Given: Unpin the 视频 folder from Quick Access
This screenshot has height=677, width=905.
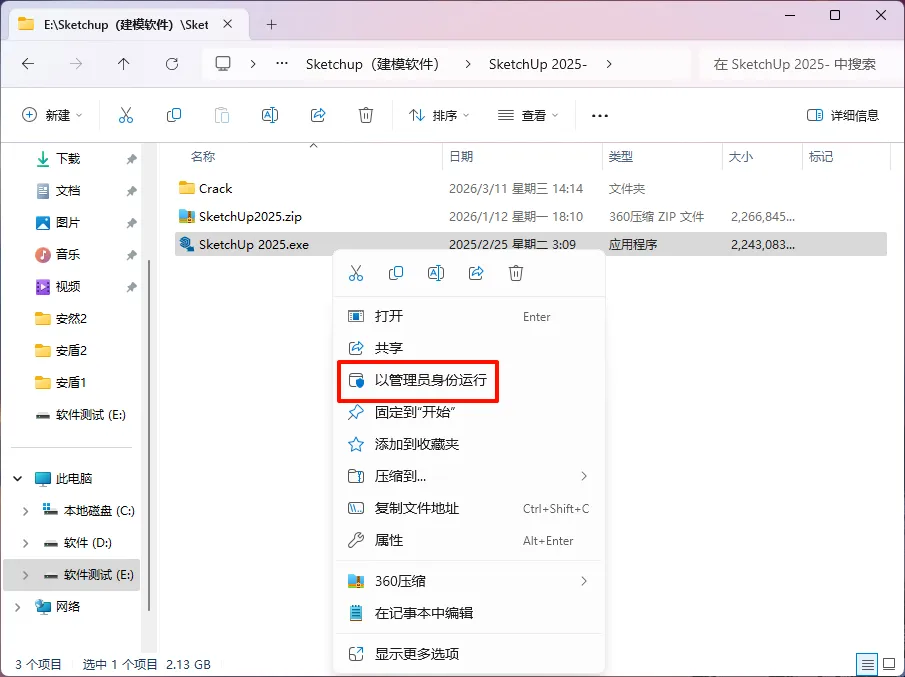Looking at the screenshot, I should [x=132, y=287].
